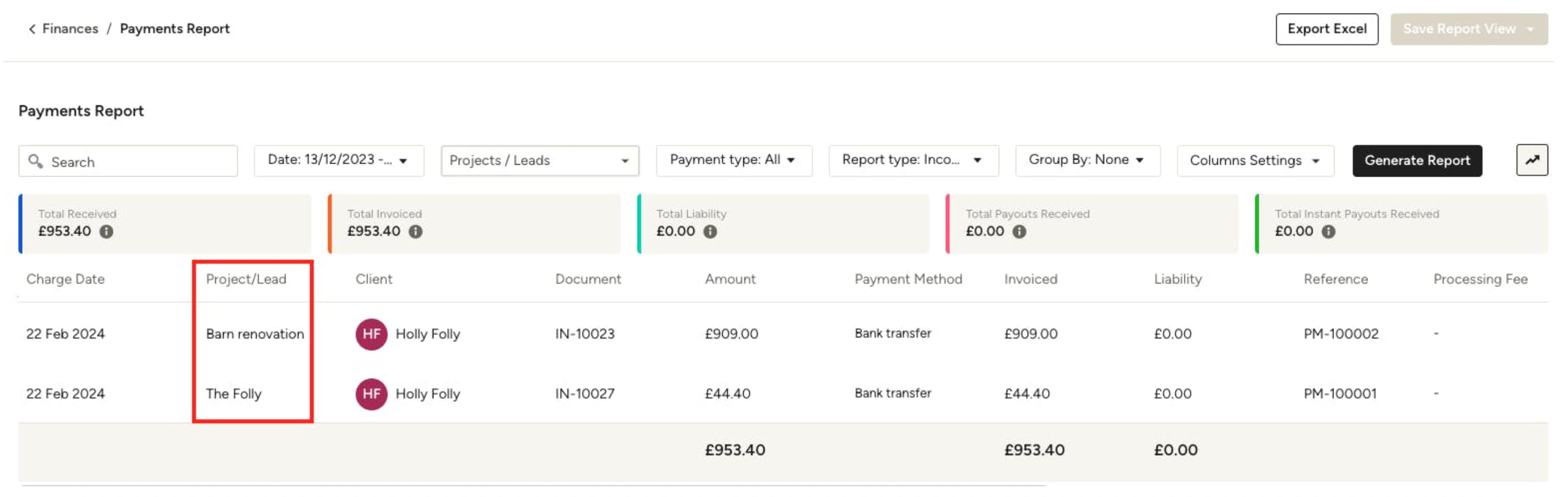The width and height of the screenshot is (1568, 497).
Task: Expand the Projects / Leads combo box
Action: click(540, 161)
